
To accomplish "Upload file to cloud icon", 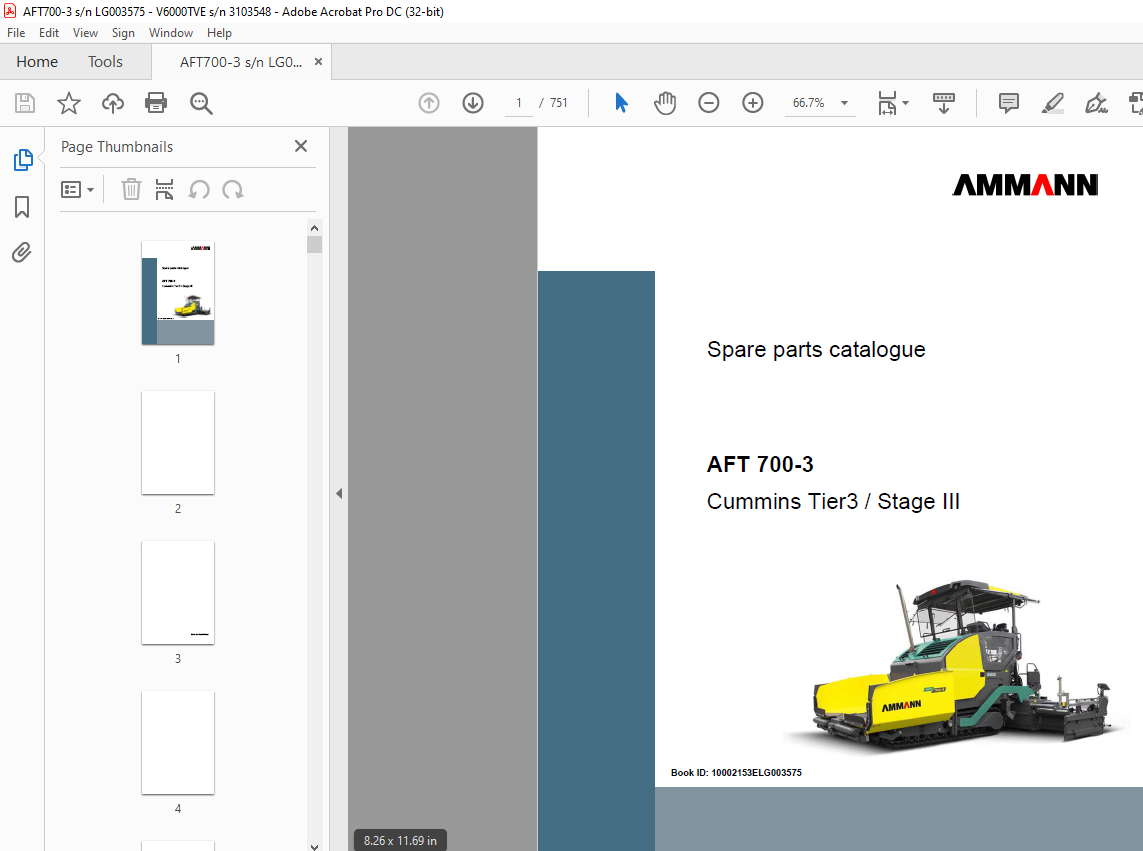I will coord(112,103).
